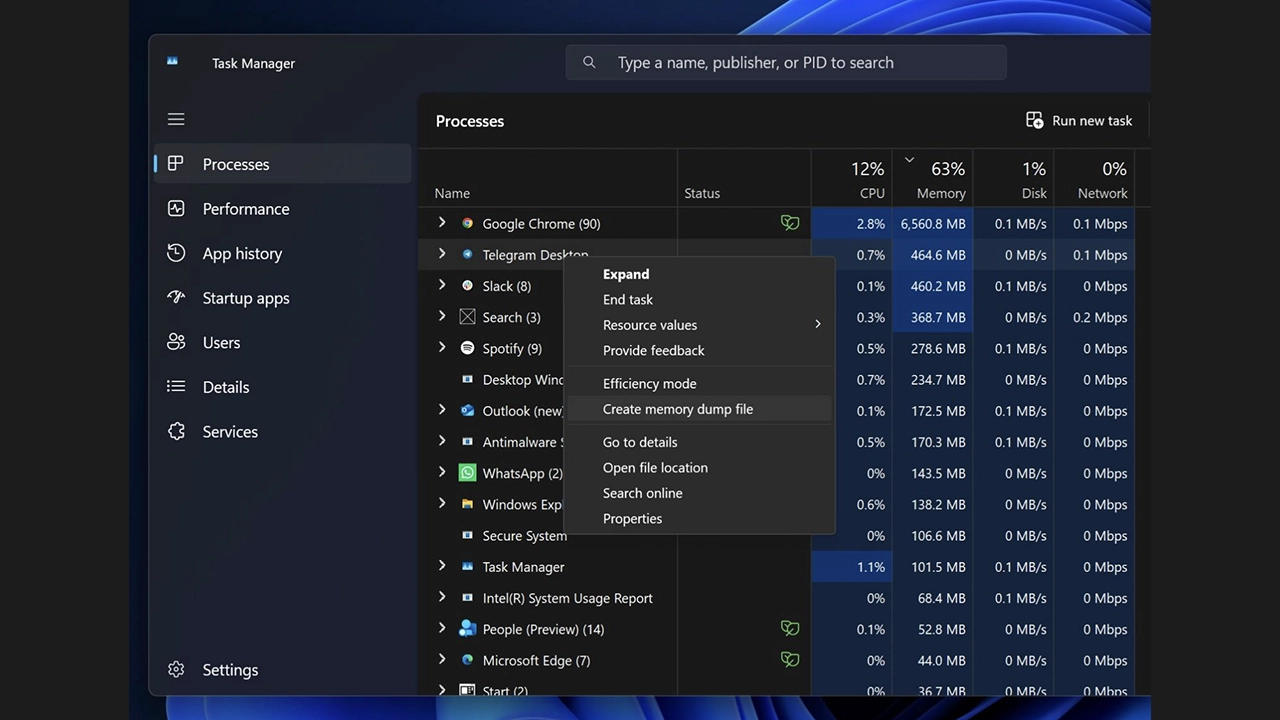
Task: Open the hamburger navigation menu icon
Action: click(176, 119)
